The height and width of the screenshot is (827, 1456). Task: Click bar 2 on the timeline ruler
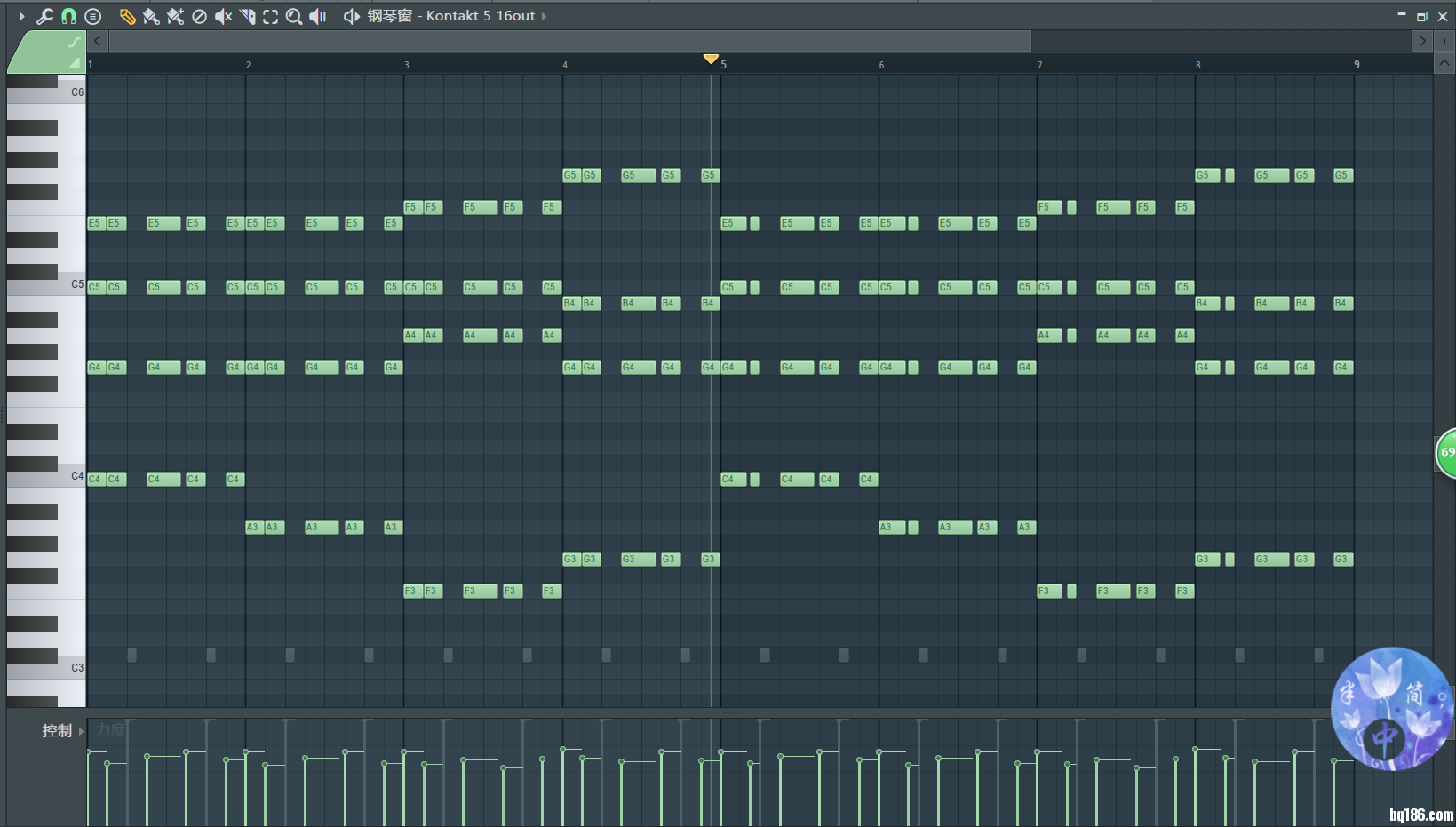tap(249, 65)
